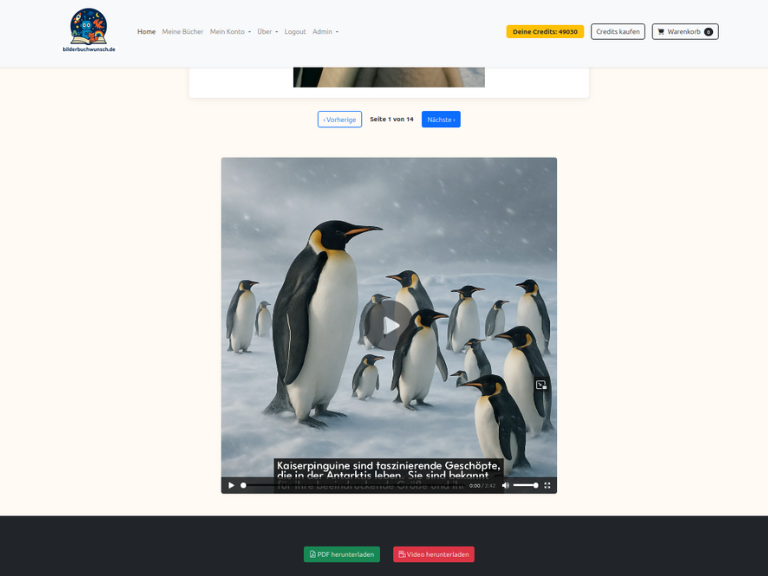Adjust the video volume slider
This screenshot has width=768, height=576.
pos(526,485)
